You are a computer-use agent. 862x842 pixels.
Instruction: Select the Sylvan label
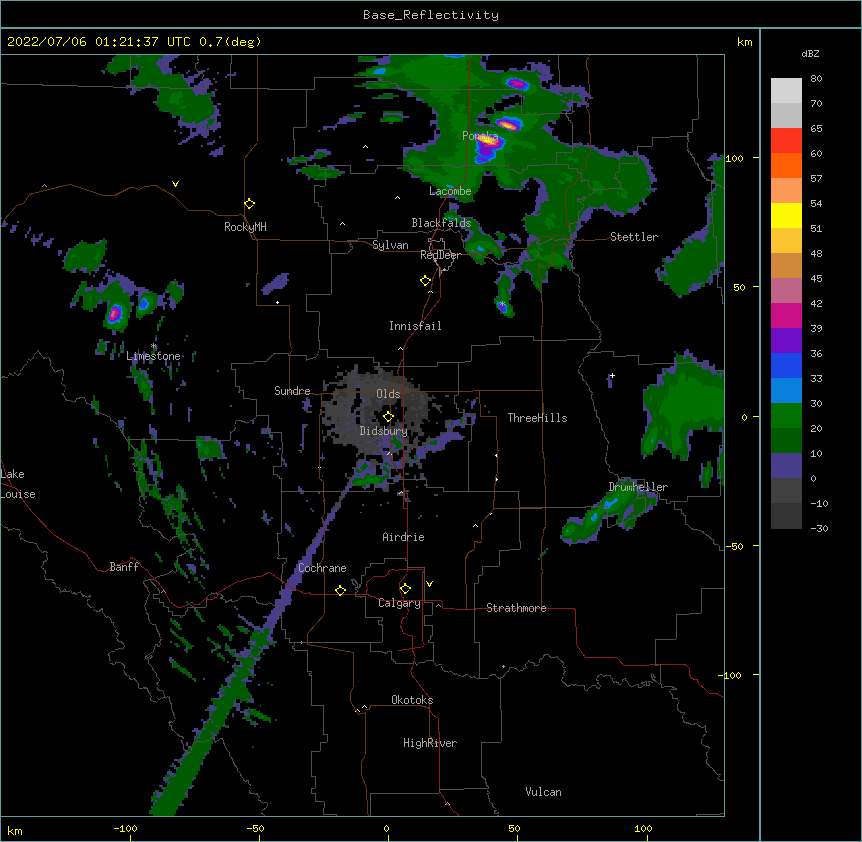click(390, 245)
